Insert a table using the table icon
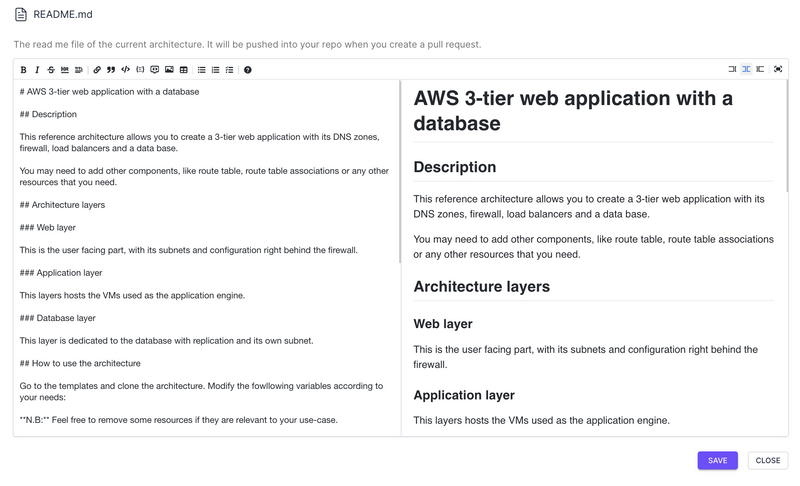Screen dimensions: 800x486 (x=184, y=70)
